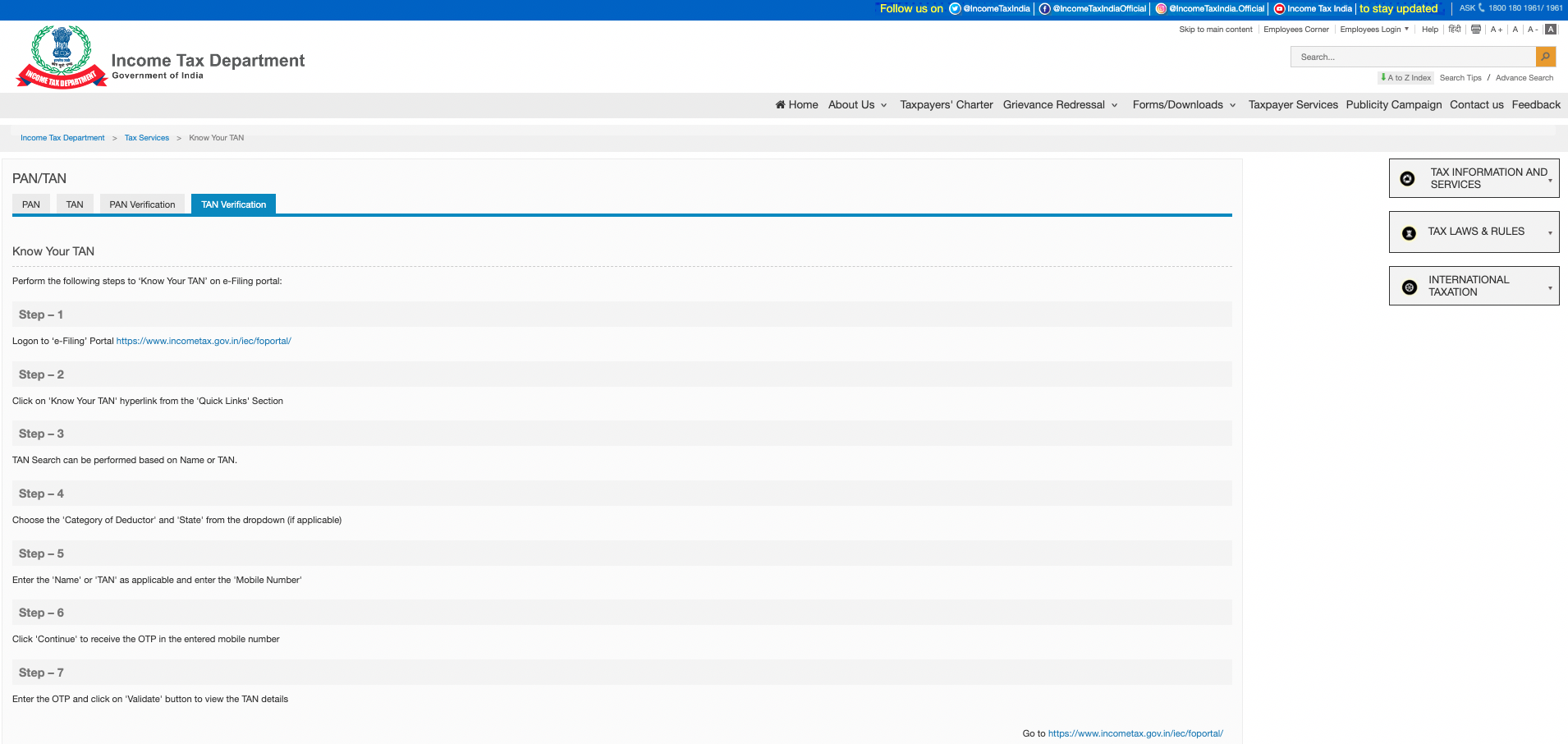Expand International Taxation panel
This screenshot has width=1568, height=744.
coord(1474,286)
